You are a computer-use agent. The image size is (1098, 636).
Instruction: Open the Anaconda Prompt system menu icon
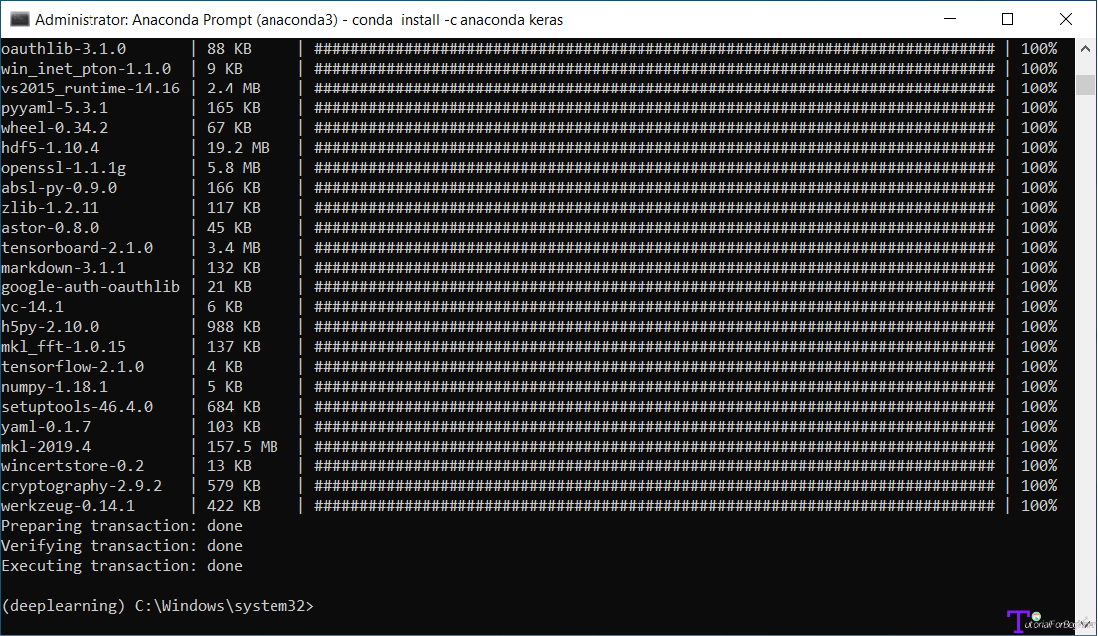(20, 19)
